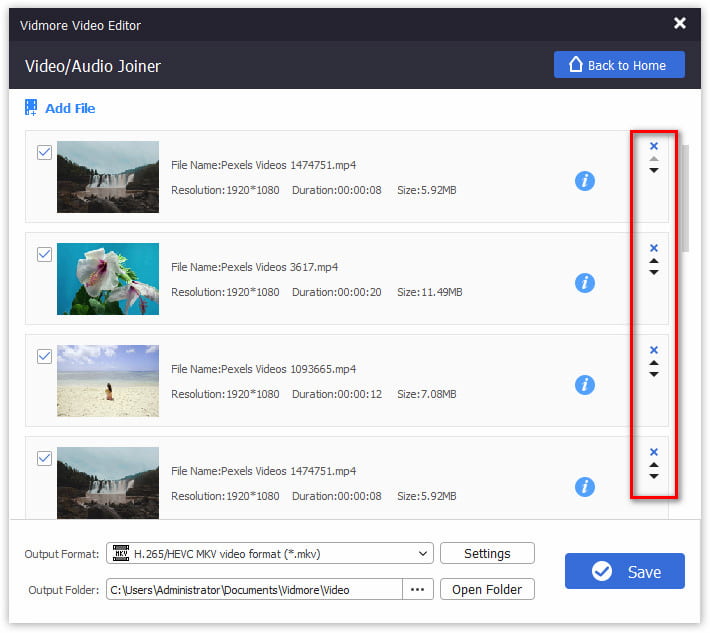Delete first video using blue X icon
710x633 pixels.
click(654, 146)
